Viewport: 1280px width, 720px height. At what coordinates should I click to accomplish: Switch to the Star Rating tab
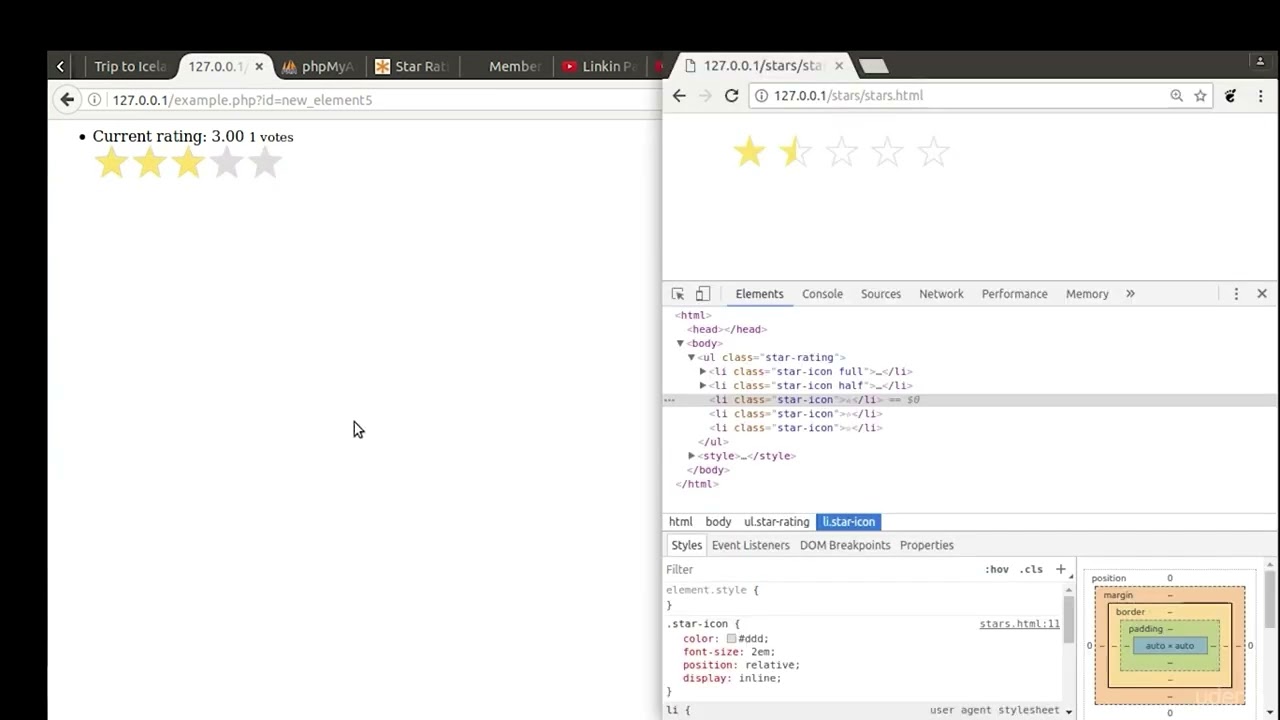(411, 67)
